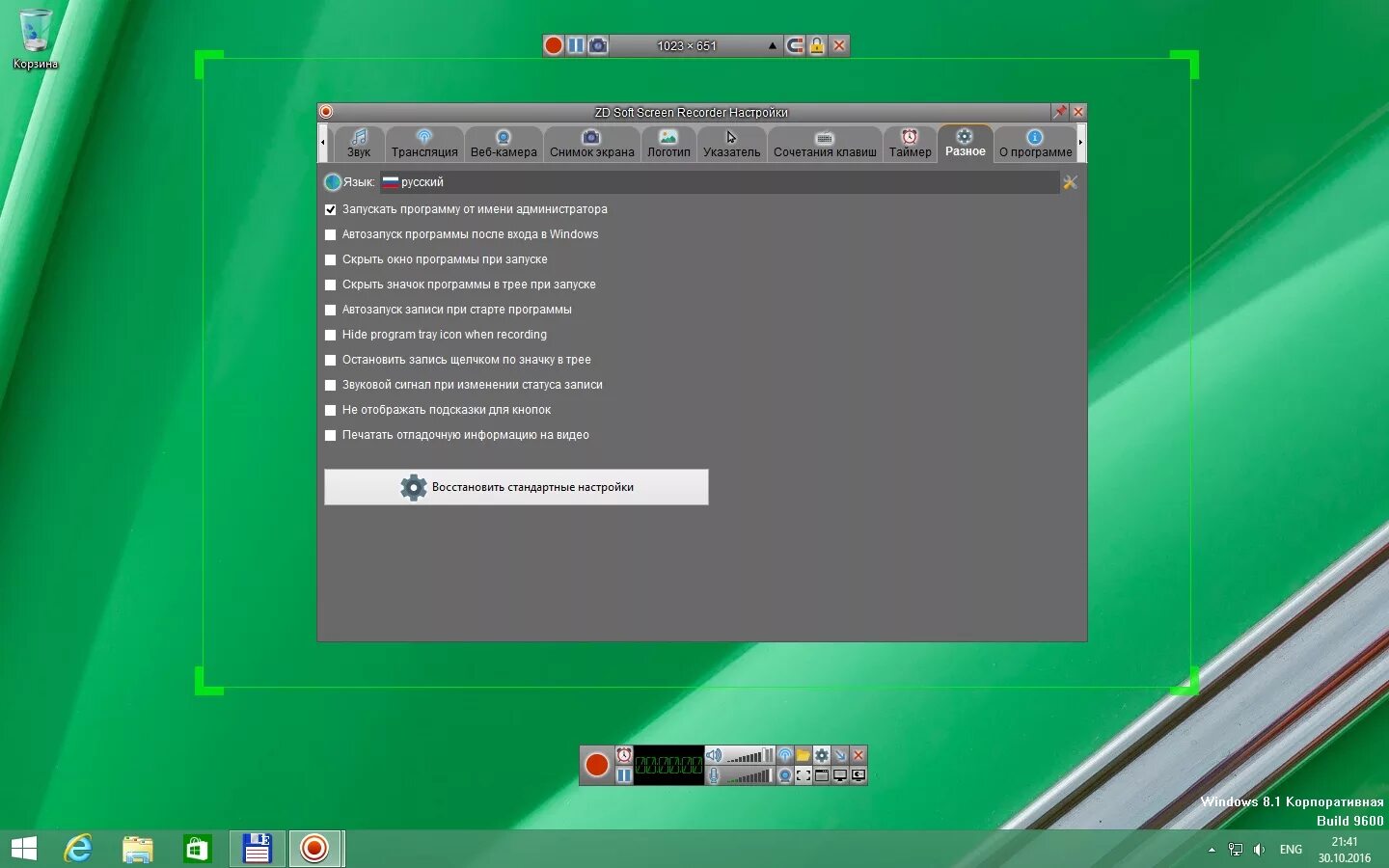Screen dimensions: 1389x868
Task: Show hidden tray icons arrow
Action: point(1212,850)
